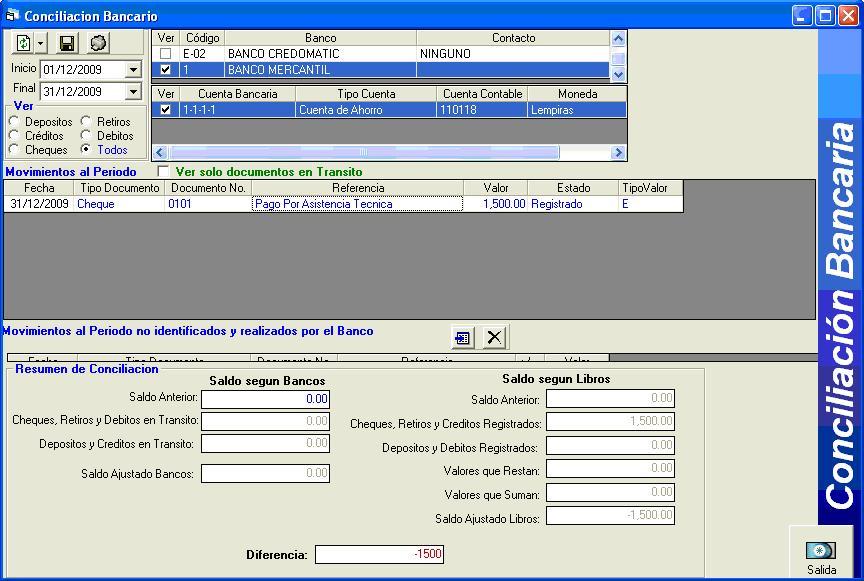864x581 pixels.
Task: Click the Salida exit icon
Action: coord(820,550)
